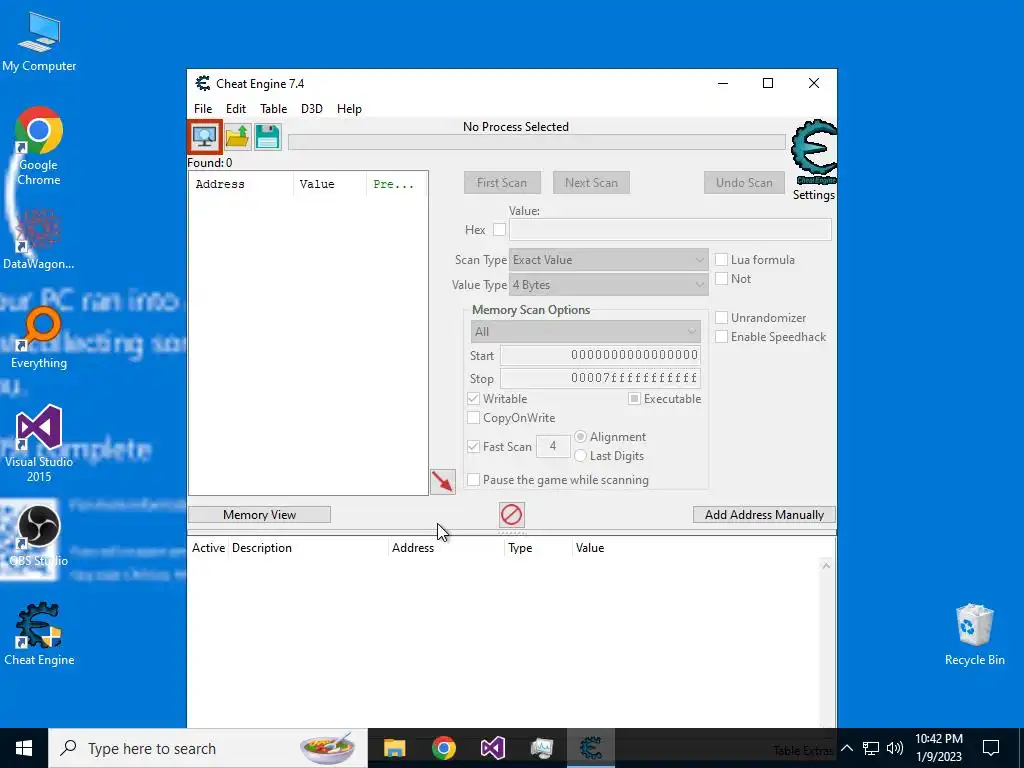Save cheat table floppy disk icon
The height and width of the screenshot is (768, 1024).
click(267, 137)
